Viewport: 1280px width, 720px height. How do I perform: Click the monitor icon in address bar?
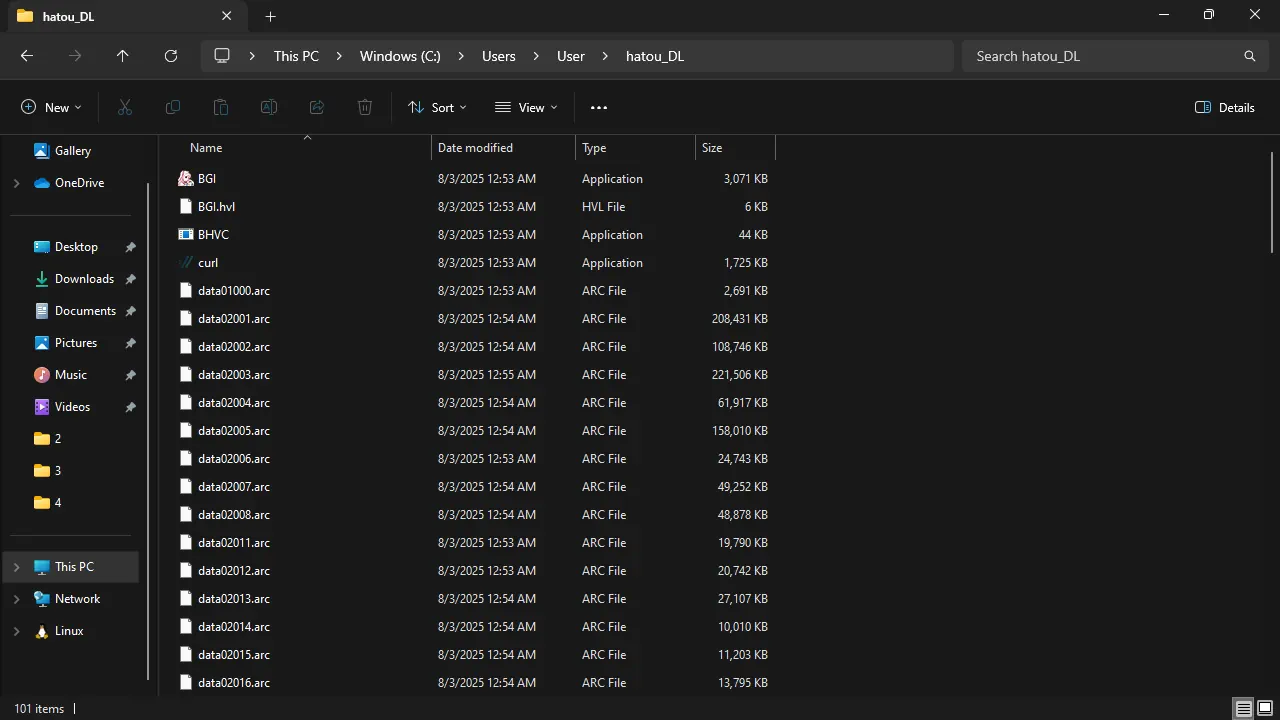tap(222, 56)
